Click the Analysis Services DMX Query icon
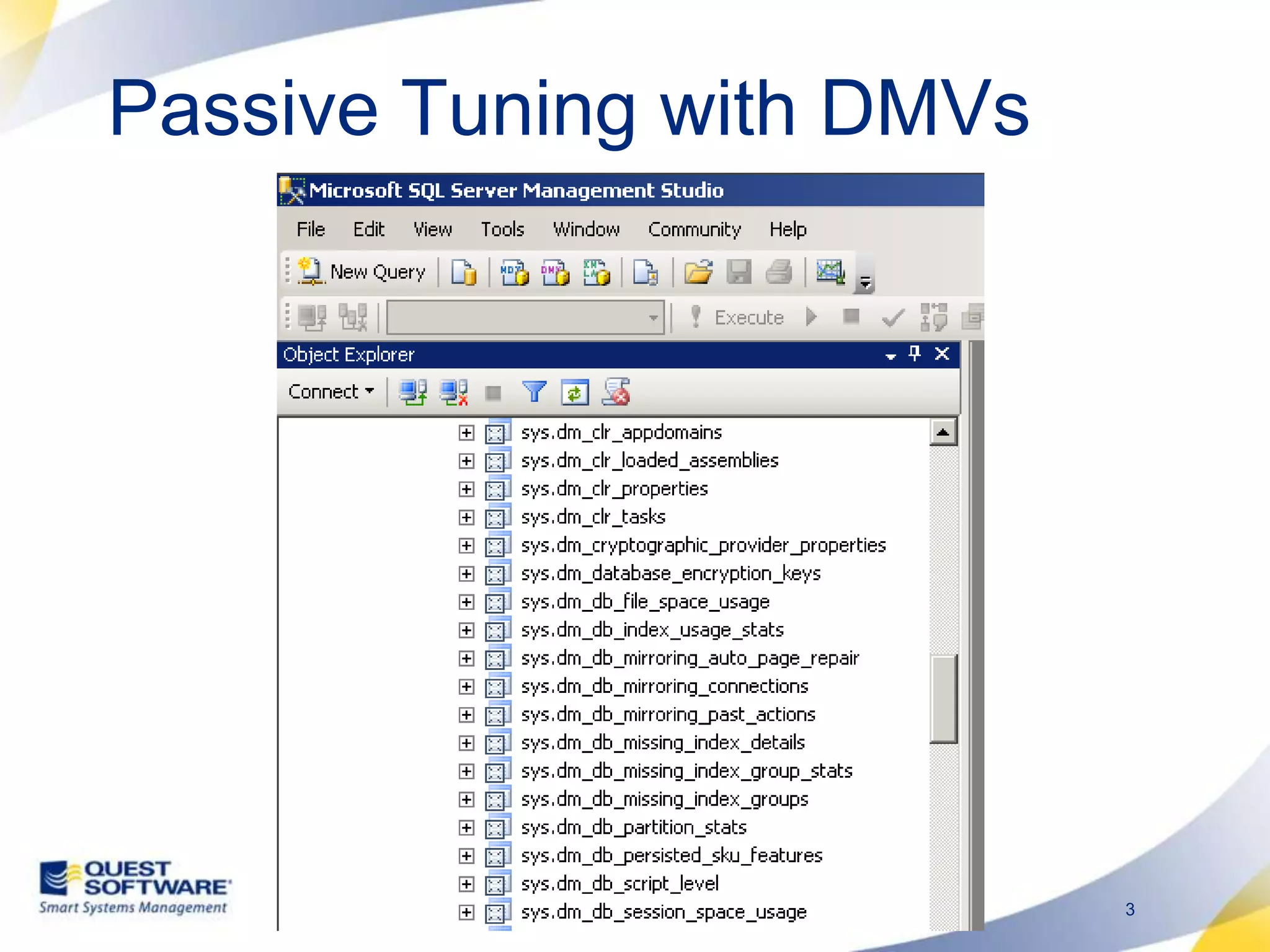Image resolution: width=1270 pixels, height=952 pixels. click(555, 272)
